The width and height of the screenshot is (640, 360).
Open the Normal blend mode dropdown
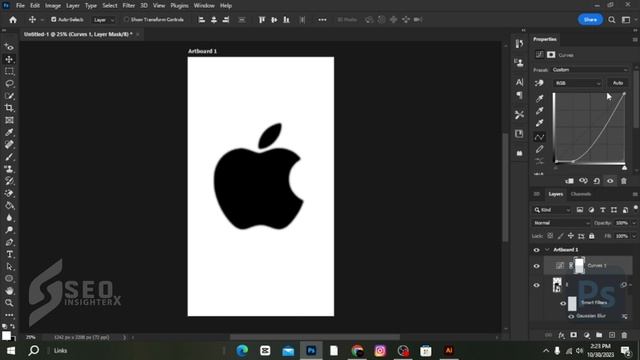pos(561,223)
